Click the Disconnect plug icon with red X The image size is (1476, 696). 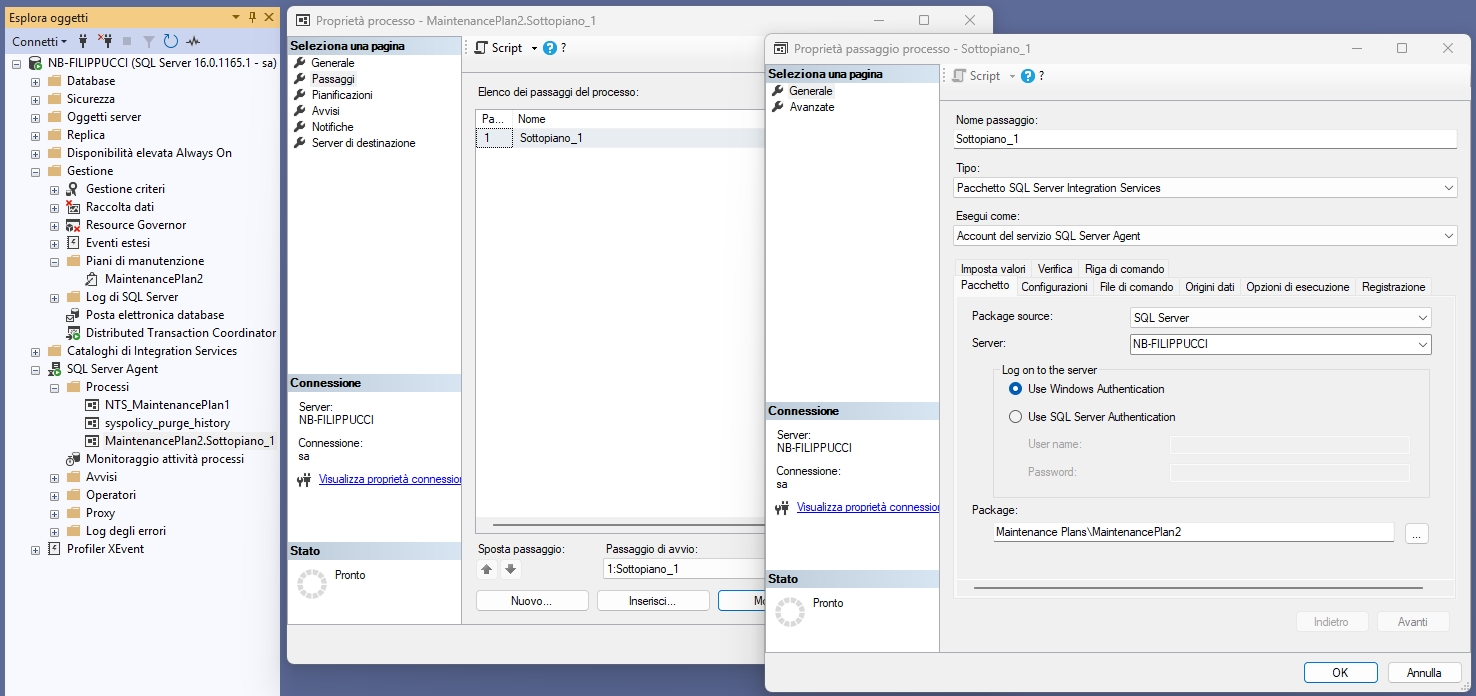point(105,42)
